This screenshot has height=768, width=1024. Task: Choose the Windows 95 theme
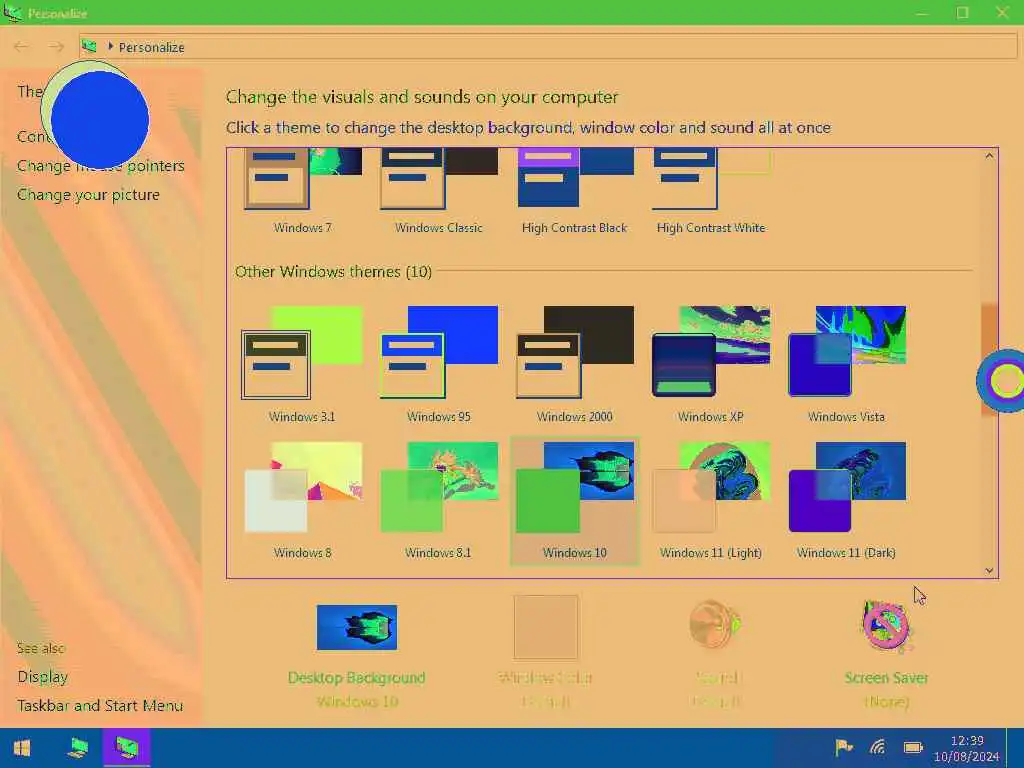pyautogui.click(x=439, y=365)
